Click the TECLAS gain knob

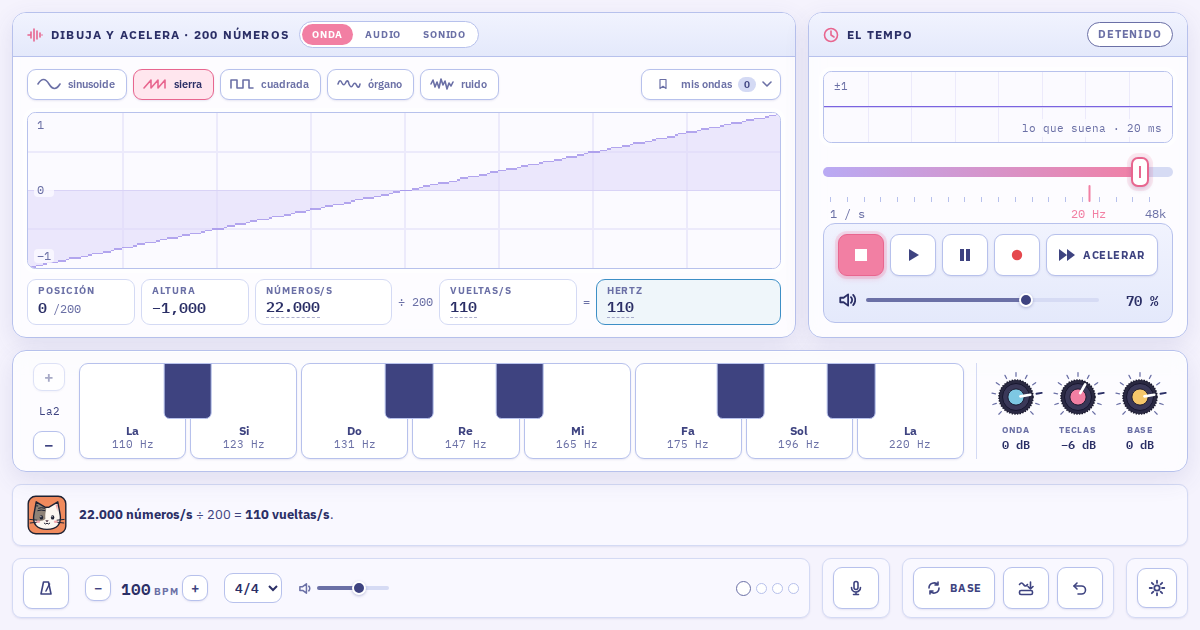click(1078, 396)
